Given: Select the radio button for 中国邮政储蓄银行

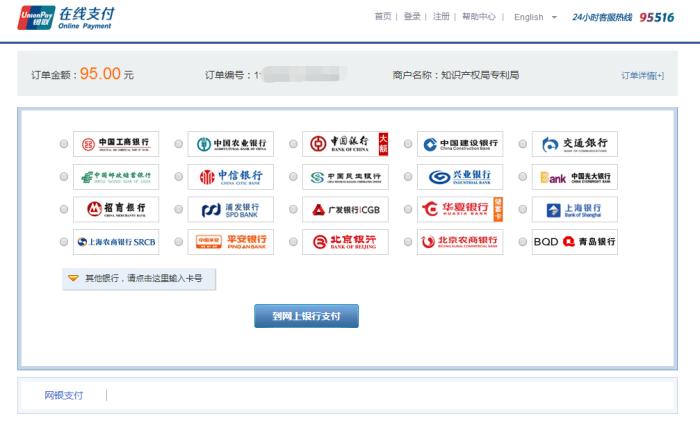Looking at the screenshot, I should tap(64, 176).
